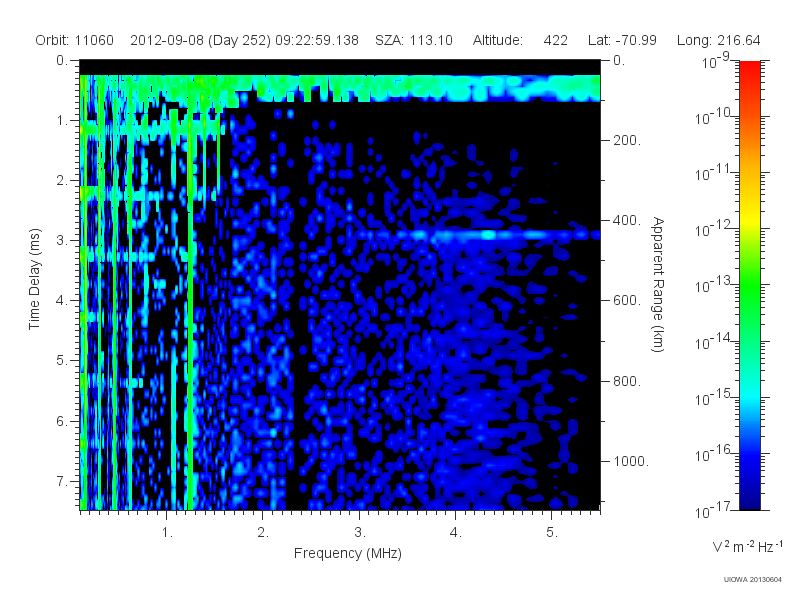Click the 'Lat: -70.99' text
This screenshot has height=600, width=800.
[622, 40]
